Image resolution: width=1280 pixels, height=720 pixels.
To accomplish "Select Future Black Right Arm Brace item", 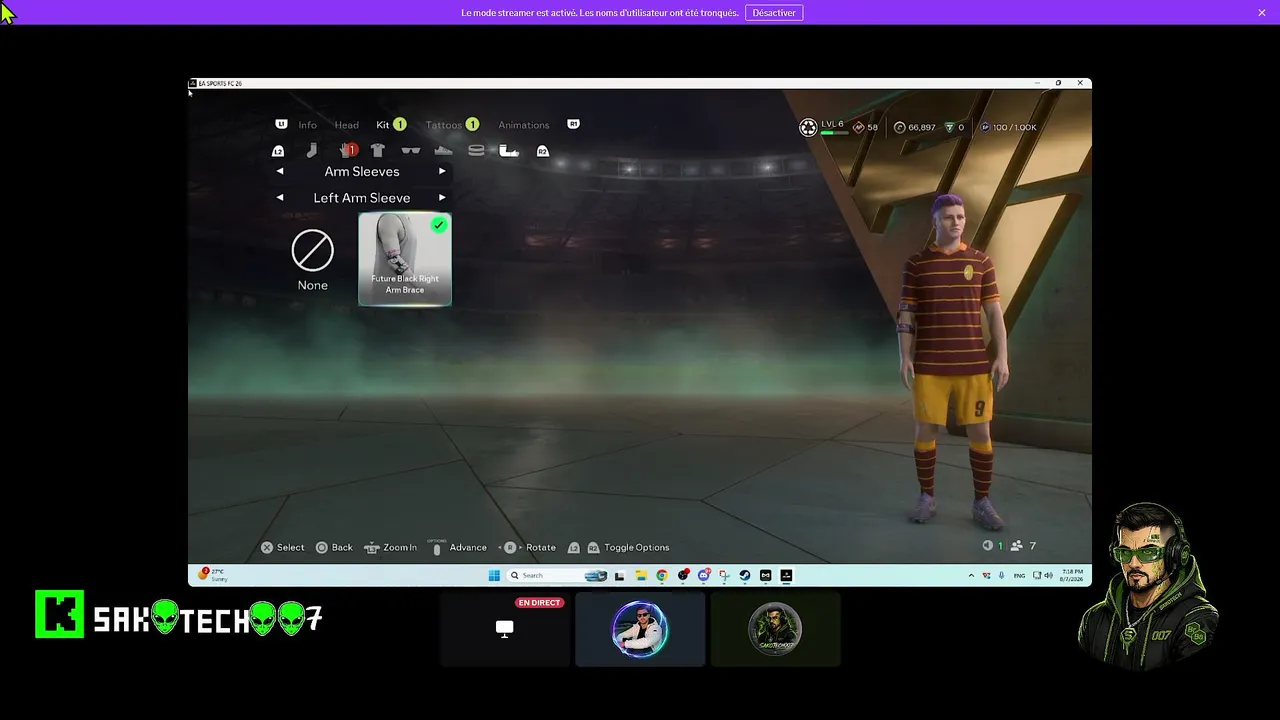I will (x=405, y=259).
